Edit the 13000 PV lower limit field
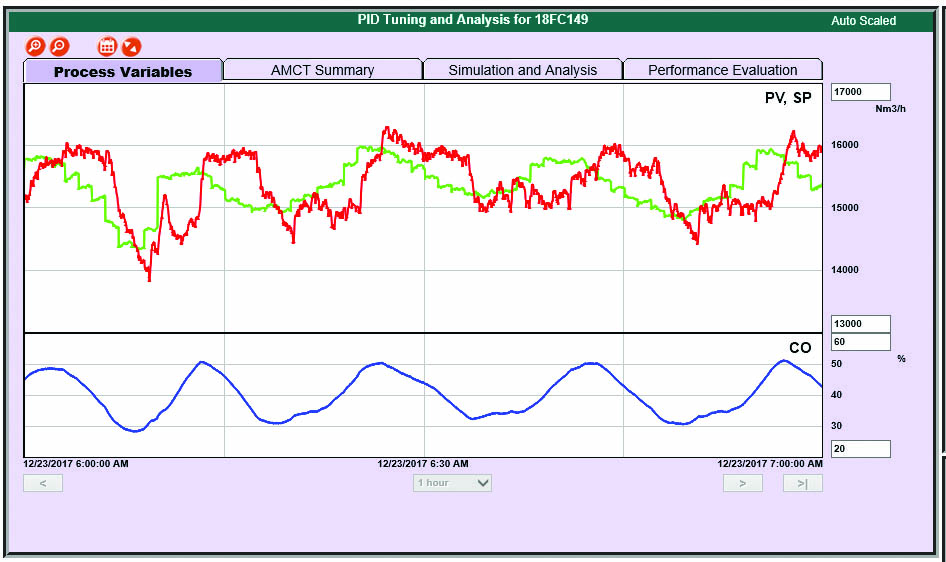946x562 pixels. [860, 324]
